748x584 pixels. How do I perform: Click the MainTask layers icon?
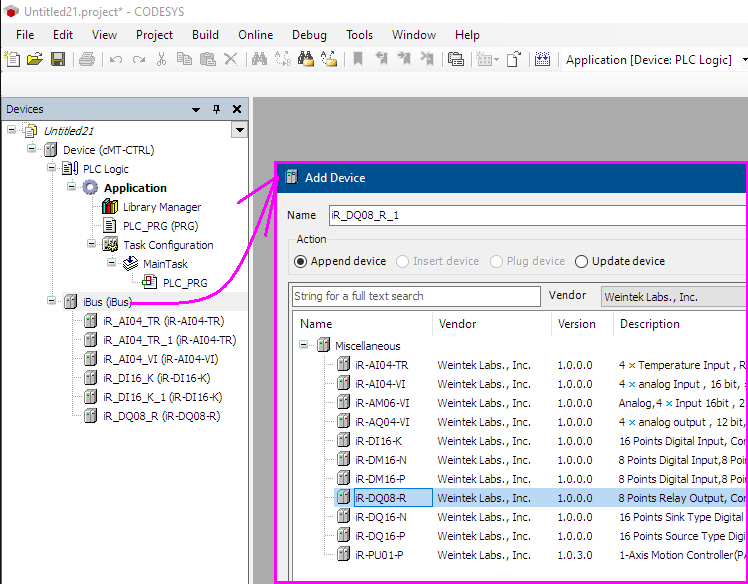click(x=130, y=263)
